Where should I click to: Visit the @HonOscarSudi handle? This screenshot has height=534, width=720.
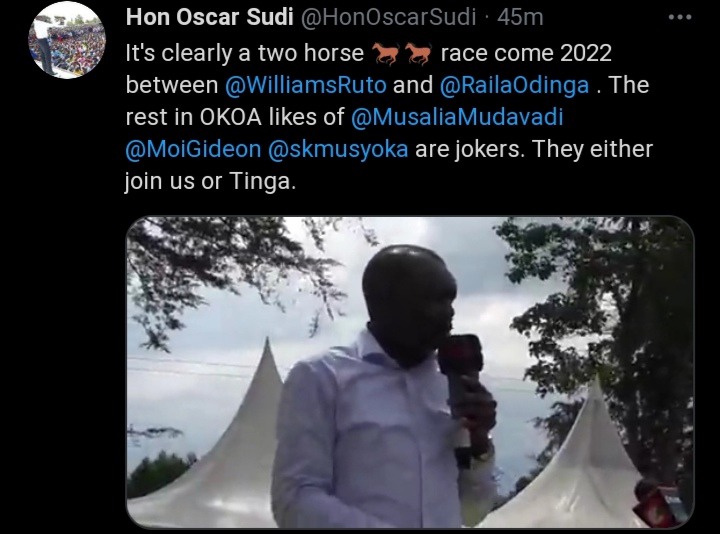[388, 17]
